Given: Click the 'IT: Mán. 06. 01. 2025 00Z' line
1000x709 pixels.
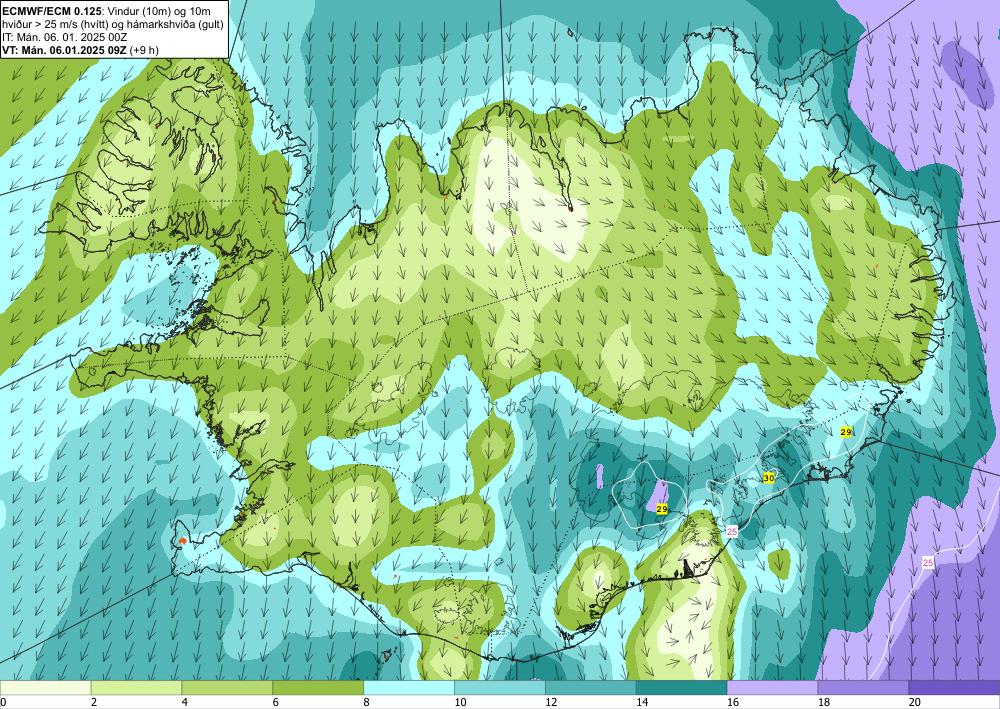Looking at the screenshot, I should coord(65,37).
